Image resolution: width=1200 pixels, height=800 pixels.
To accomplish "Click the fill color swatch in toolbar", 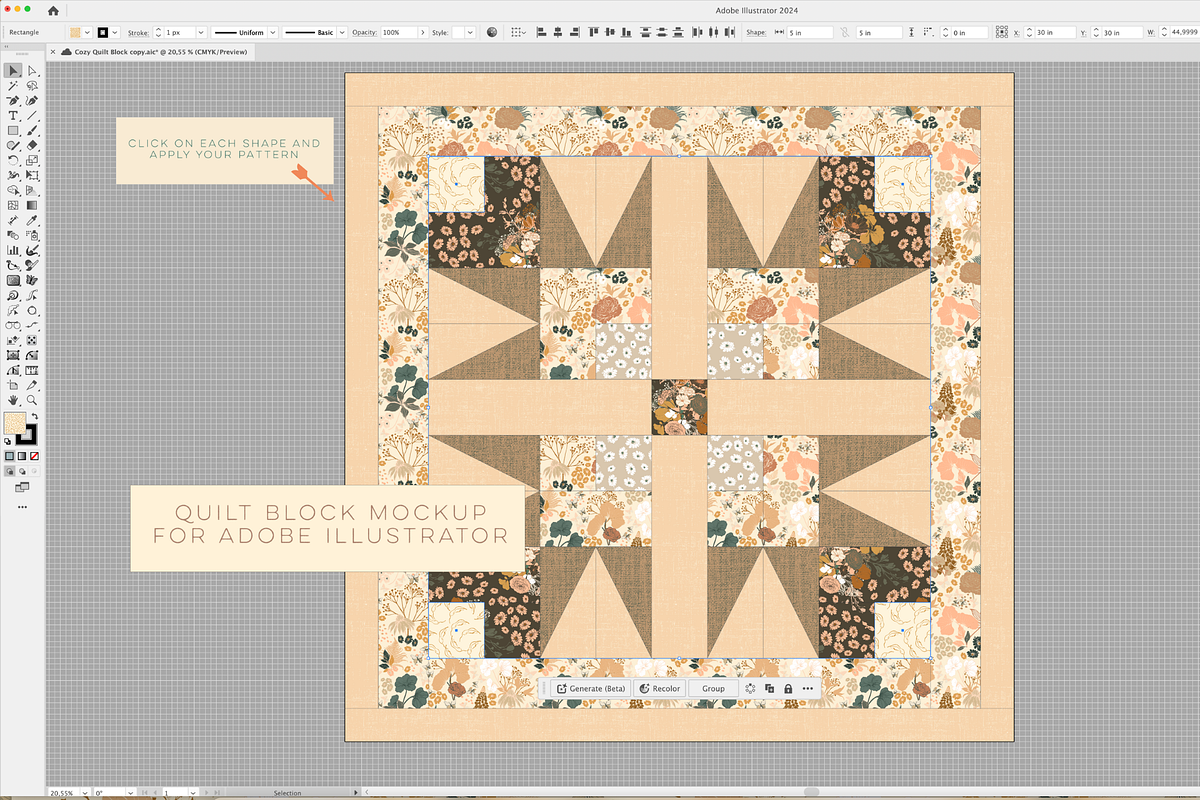I will (x=15, y=424).
